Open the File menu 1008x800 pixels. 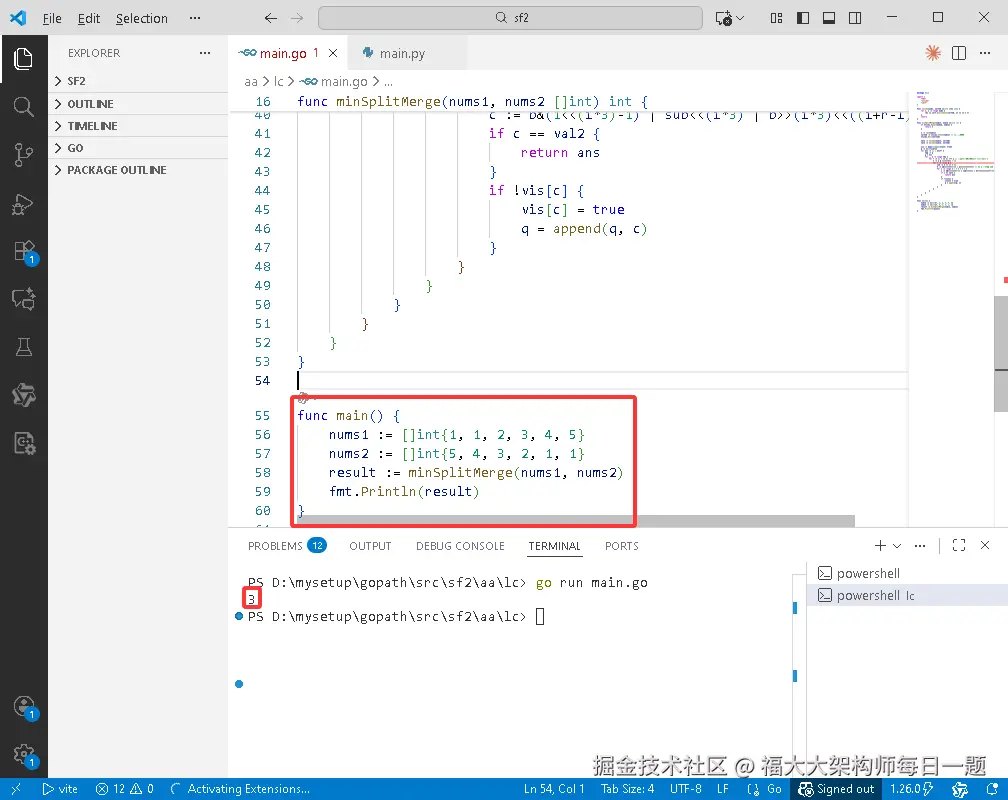tap(52, 18)
